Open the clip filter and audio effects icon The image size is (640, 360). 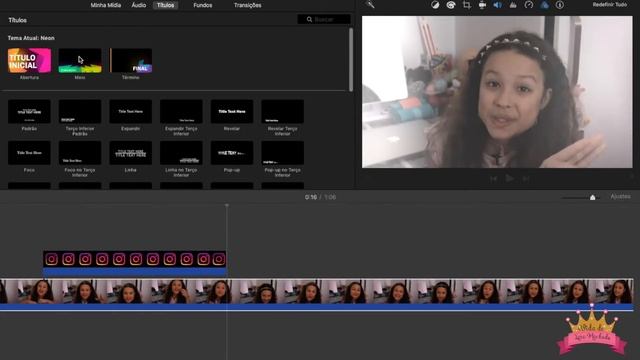(x=544, y=5)
